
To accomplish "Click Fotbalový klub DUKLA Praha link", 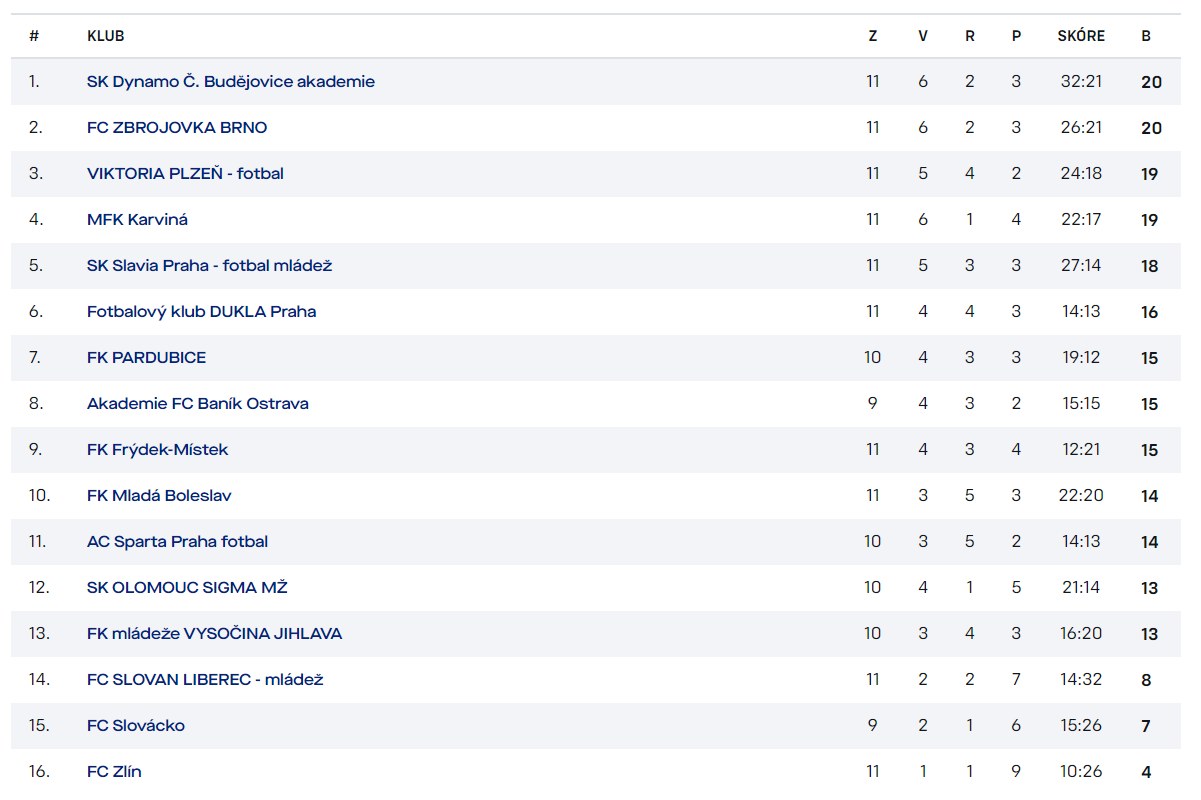I will (201, 312).
